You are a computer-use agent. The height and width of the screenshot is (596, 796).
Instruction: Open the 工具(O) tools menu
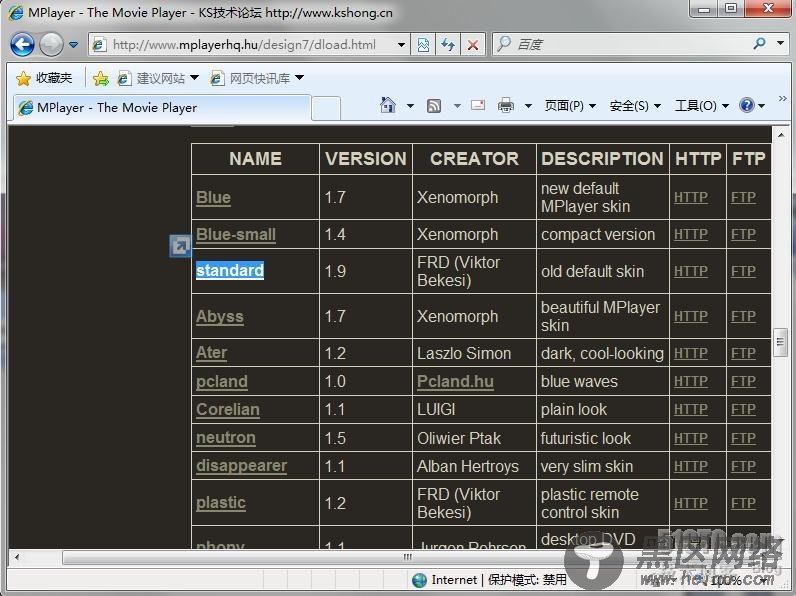click(x=702, y=106)
